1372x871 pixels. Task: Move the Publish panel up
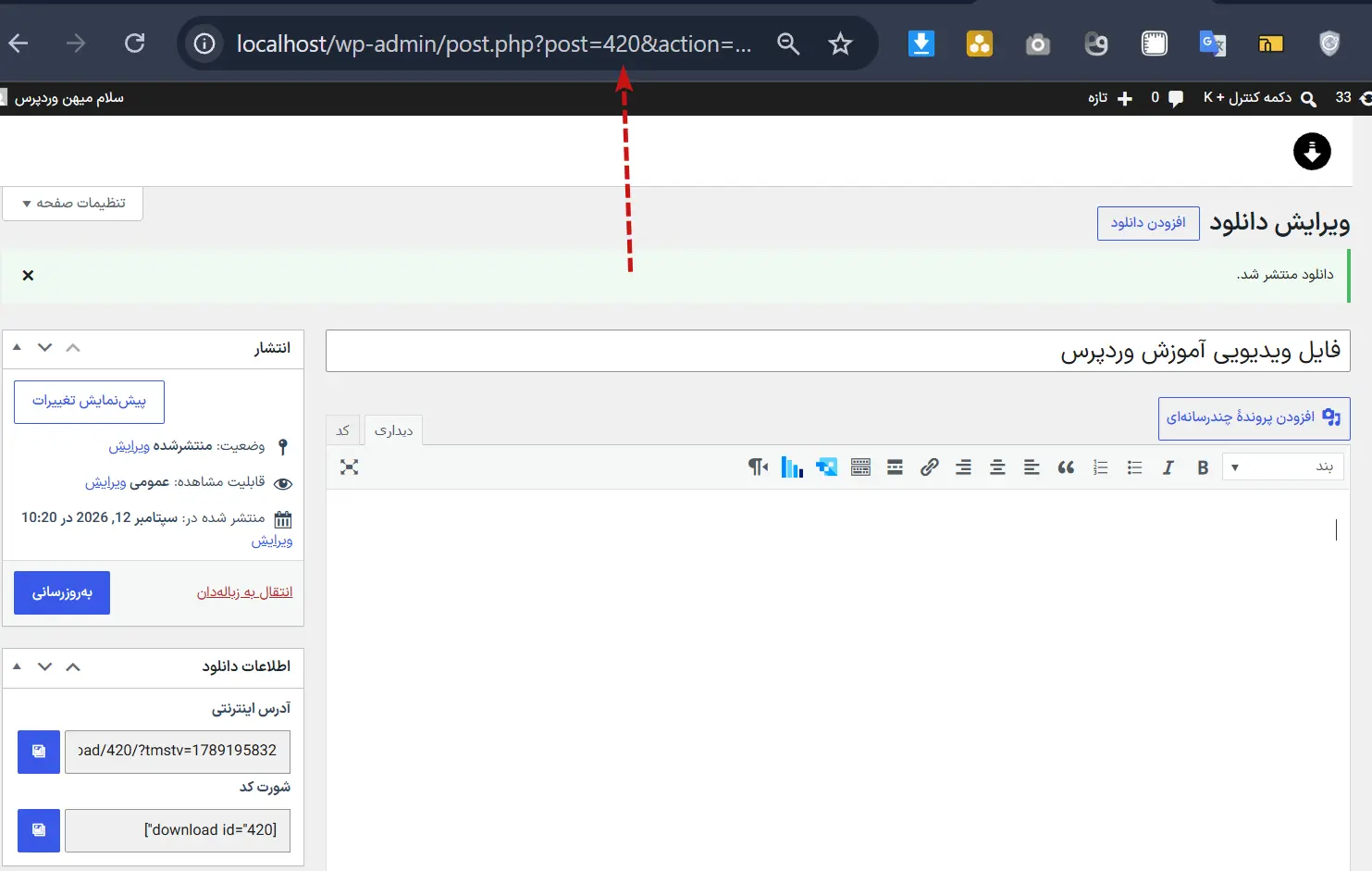73,347
